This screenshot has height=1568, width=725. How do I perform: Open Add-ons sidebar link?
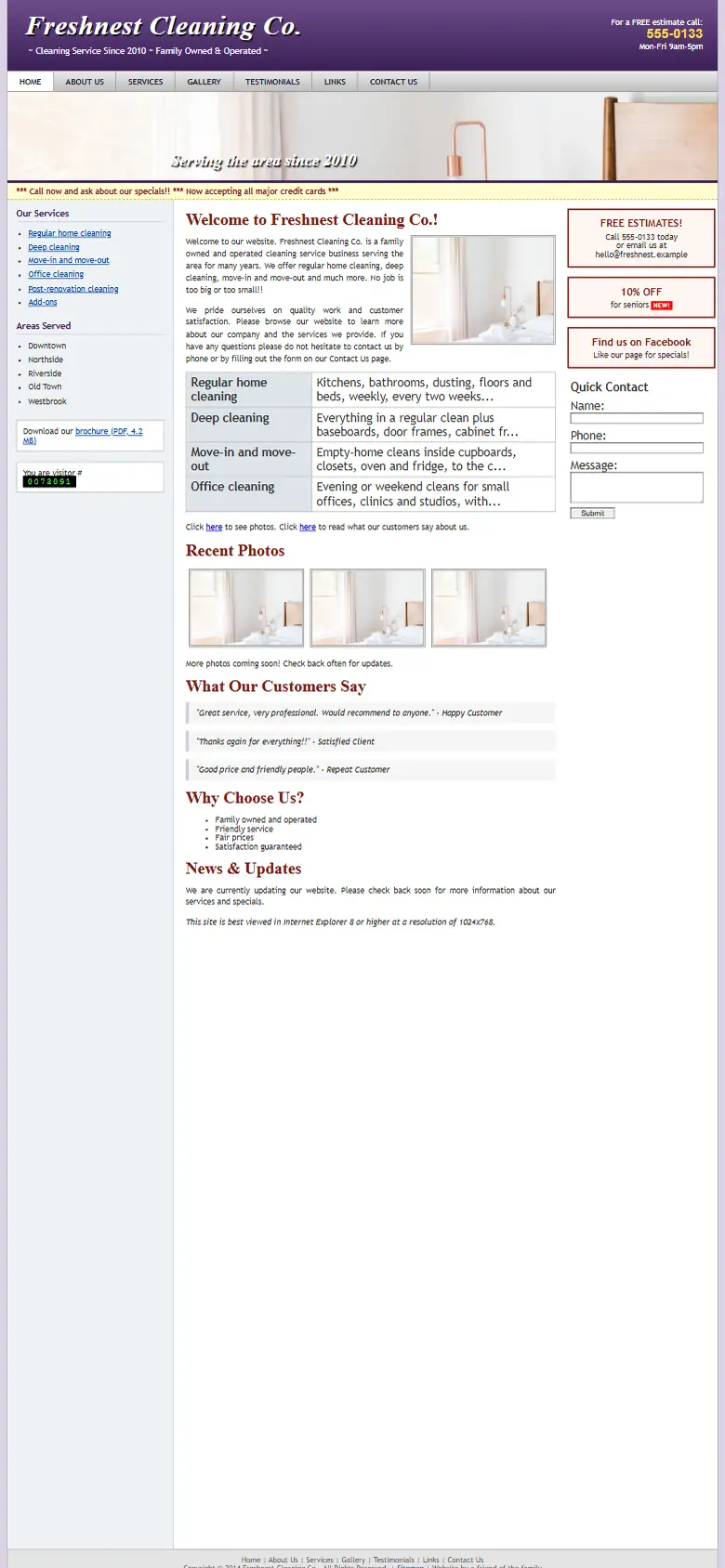(x=43, y=302)
